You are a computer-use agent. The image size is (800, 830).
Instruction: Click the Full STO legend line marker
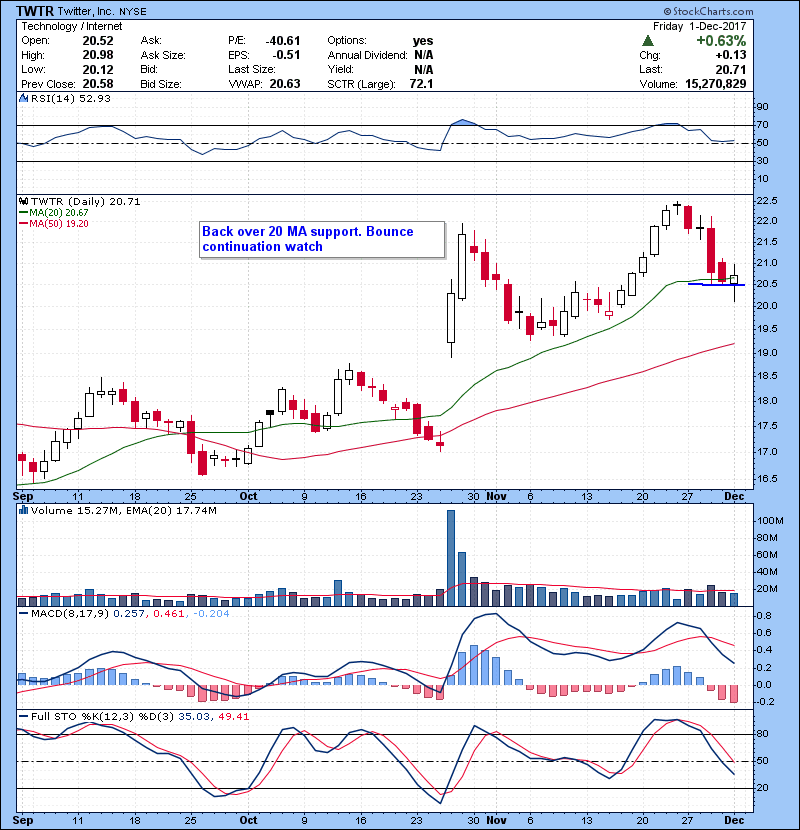tap(23, 716)
